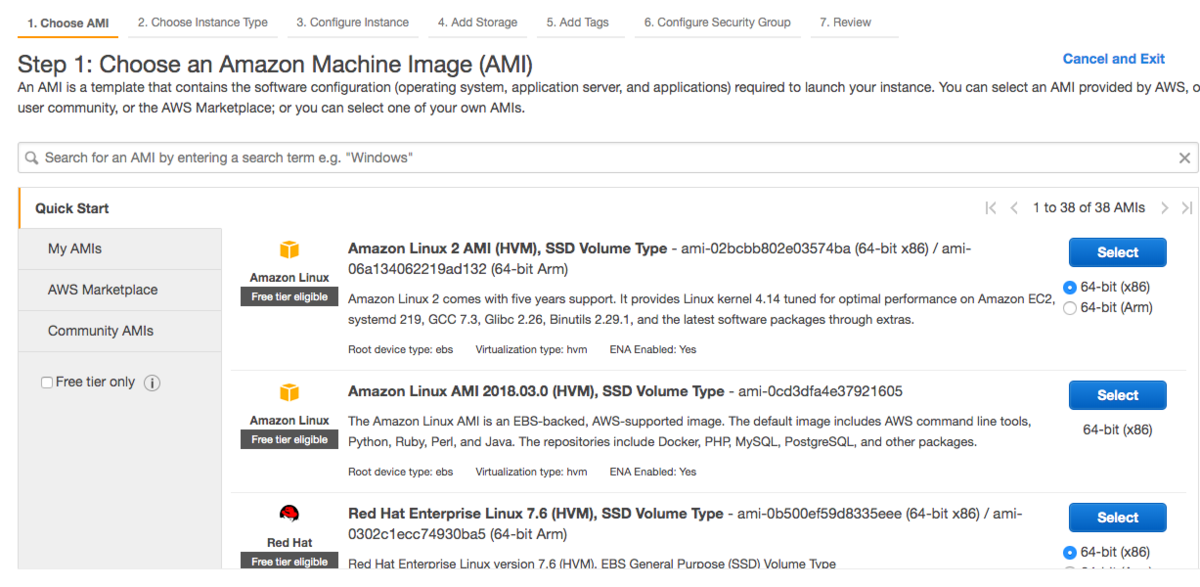
Task: Click the Step 1 Choose an AMI heading
Action: [275, 65]
